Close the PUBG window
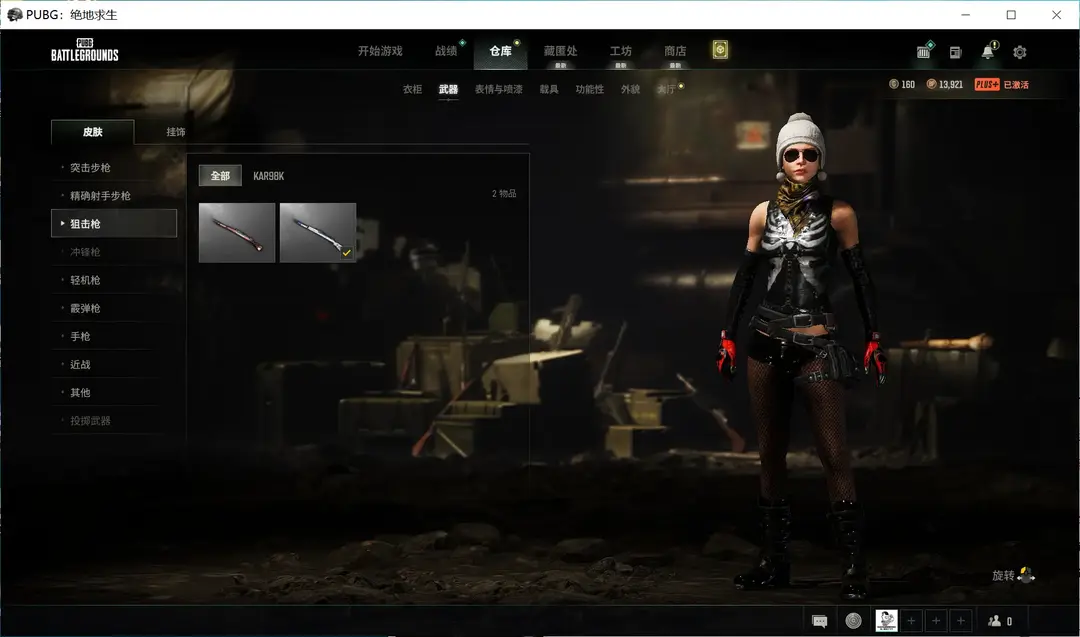The height and width of the screenshot is (637, 1080). (1057, 14)
